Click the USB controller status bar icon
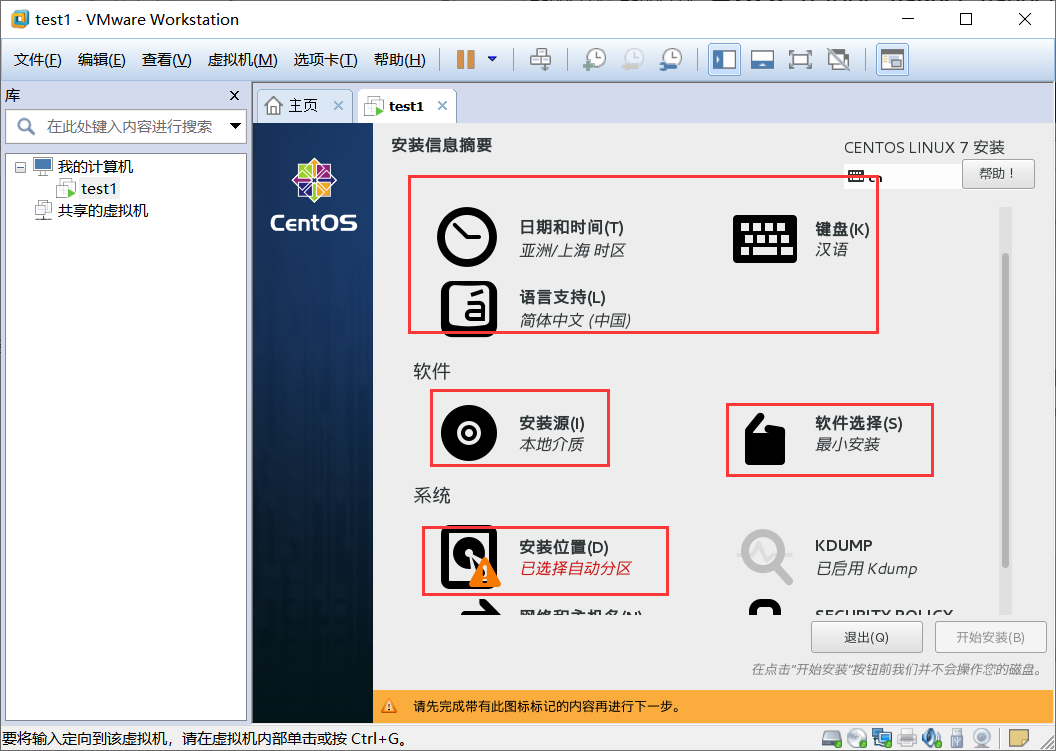This screenshot has width=1056, height=751. coord(956,738)
